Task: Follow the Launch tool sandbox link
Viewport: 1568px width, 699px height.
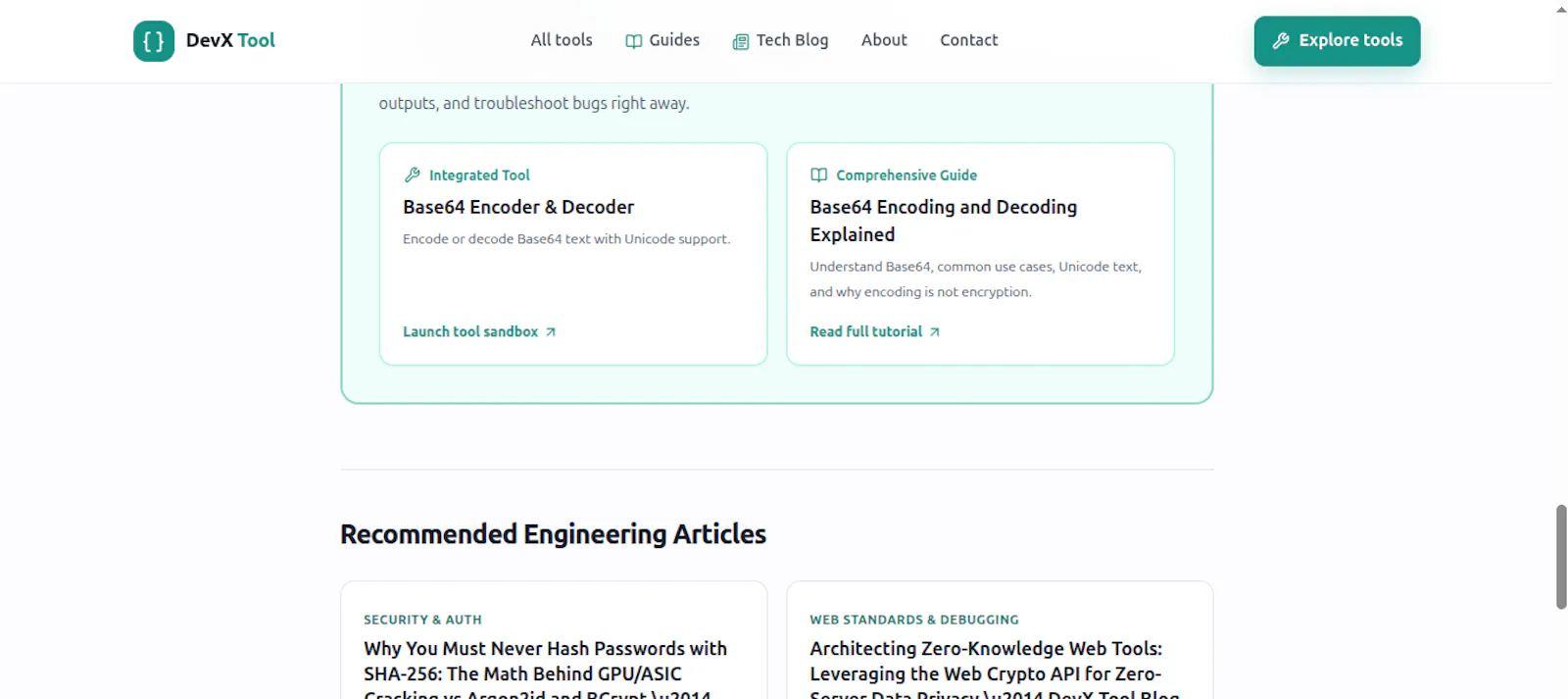Action: (479, 331)
